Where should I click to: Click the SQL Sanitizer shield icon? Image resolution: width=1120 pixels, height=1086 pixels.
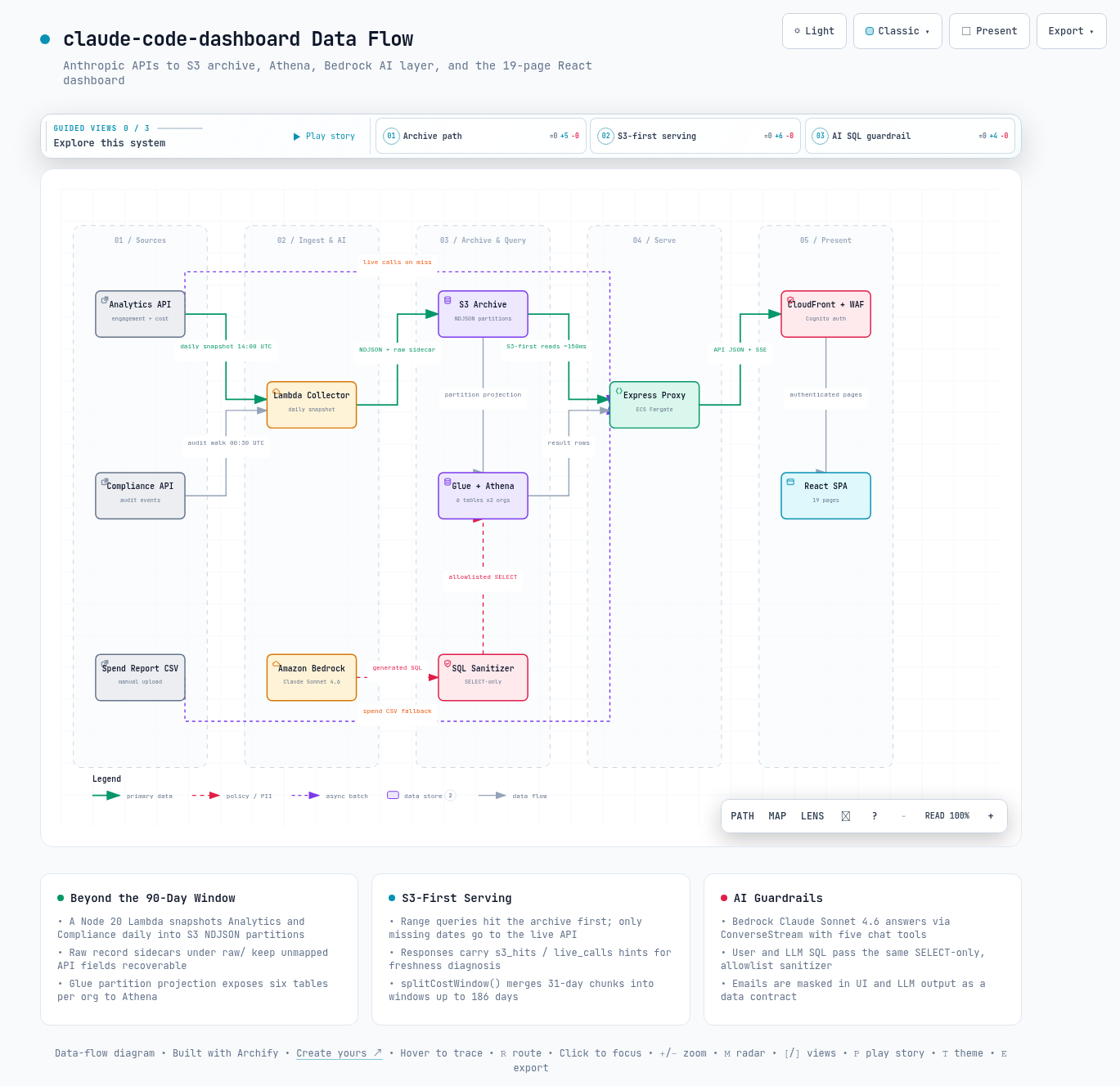pyautogui.click(x=448, y=663)
